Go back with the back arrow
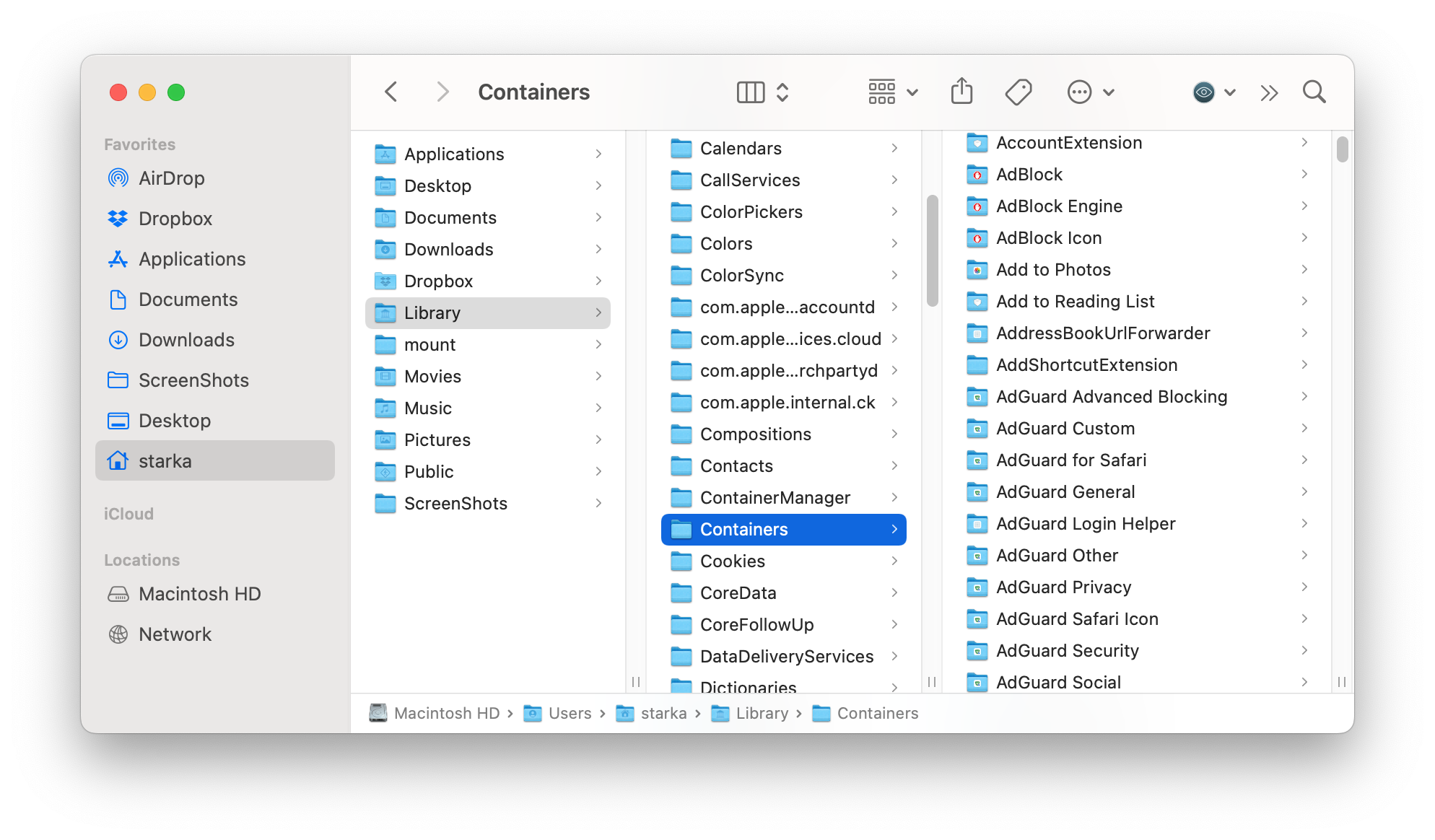This screenshot has height=840, width=1435. click(x=391, y=92)
